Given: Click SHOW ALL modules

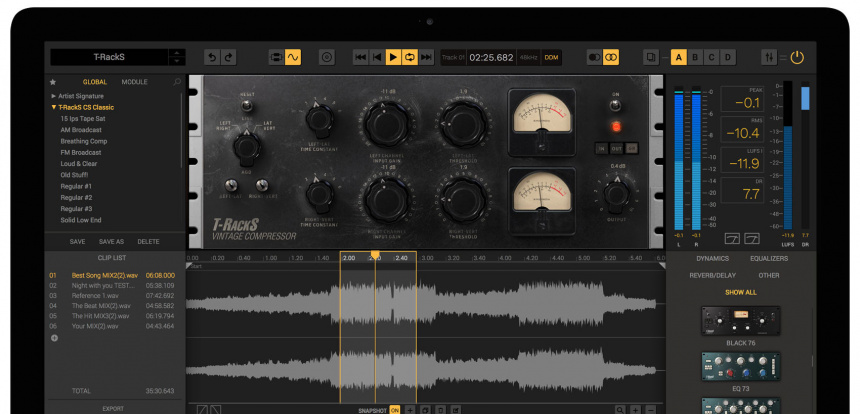Looking at the screenshot, I should pyautogui.click(x=740, y=293).
